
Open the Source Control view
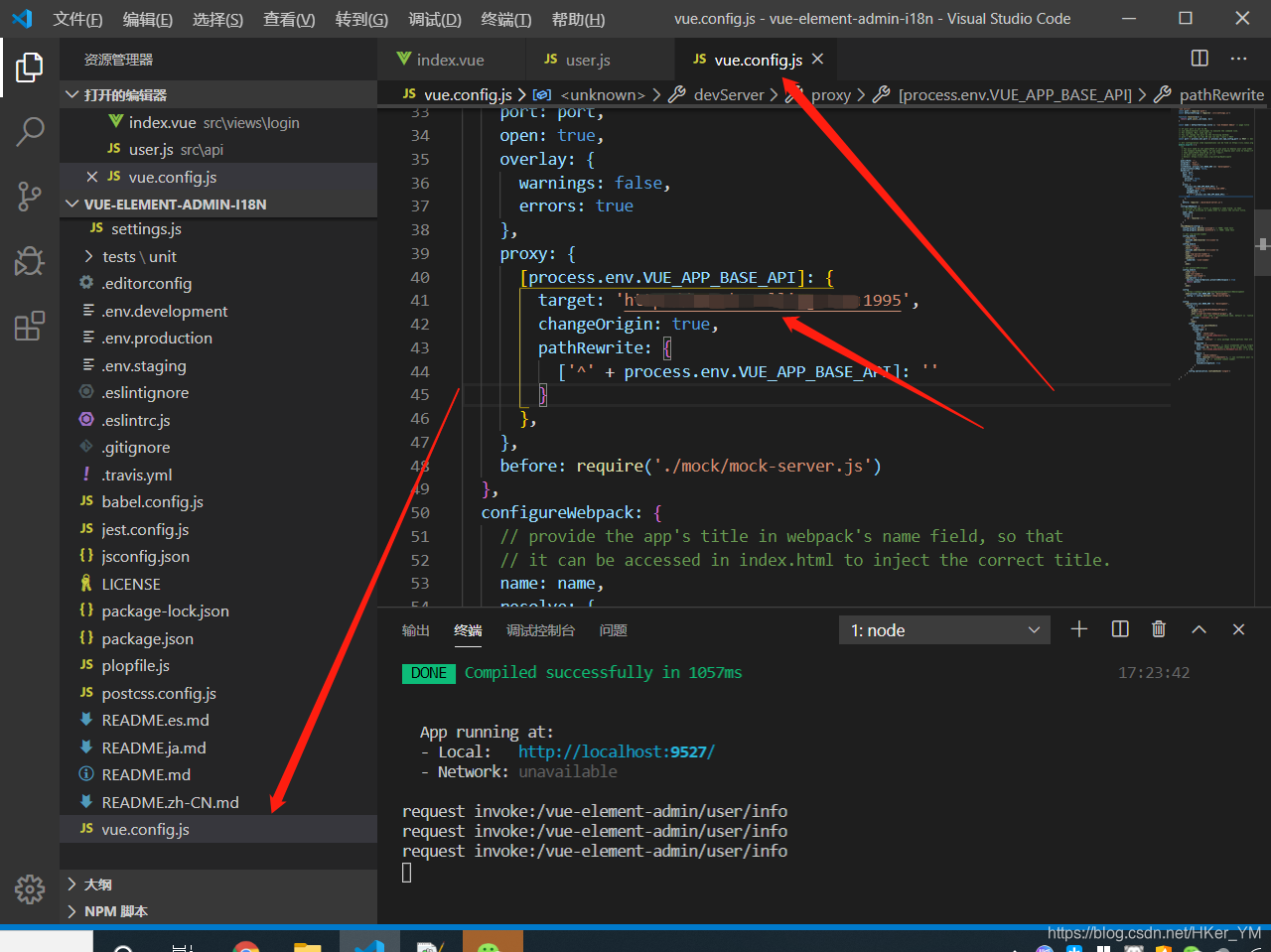tap(30, 197)
